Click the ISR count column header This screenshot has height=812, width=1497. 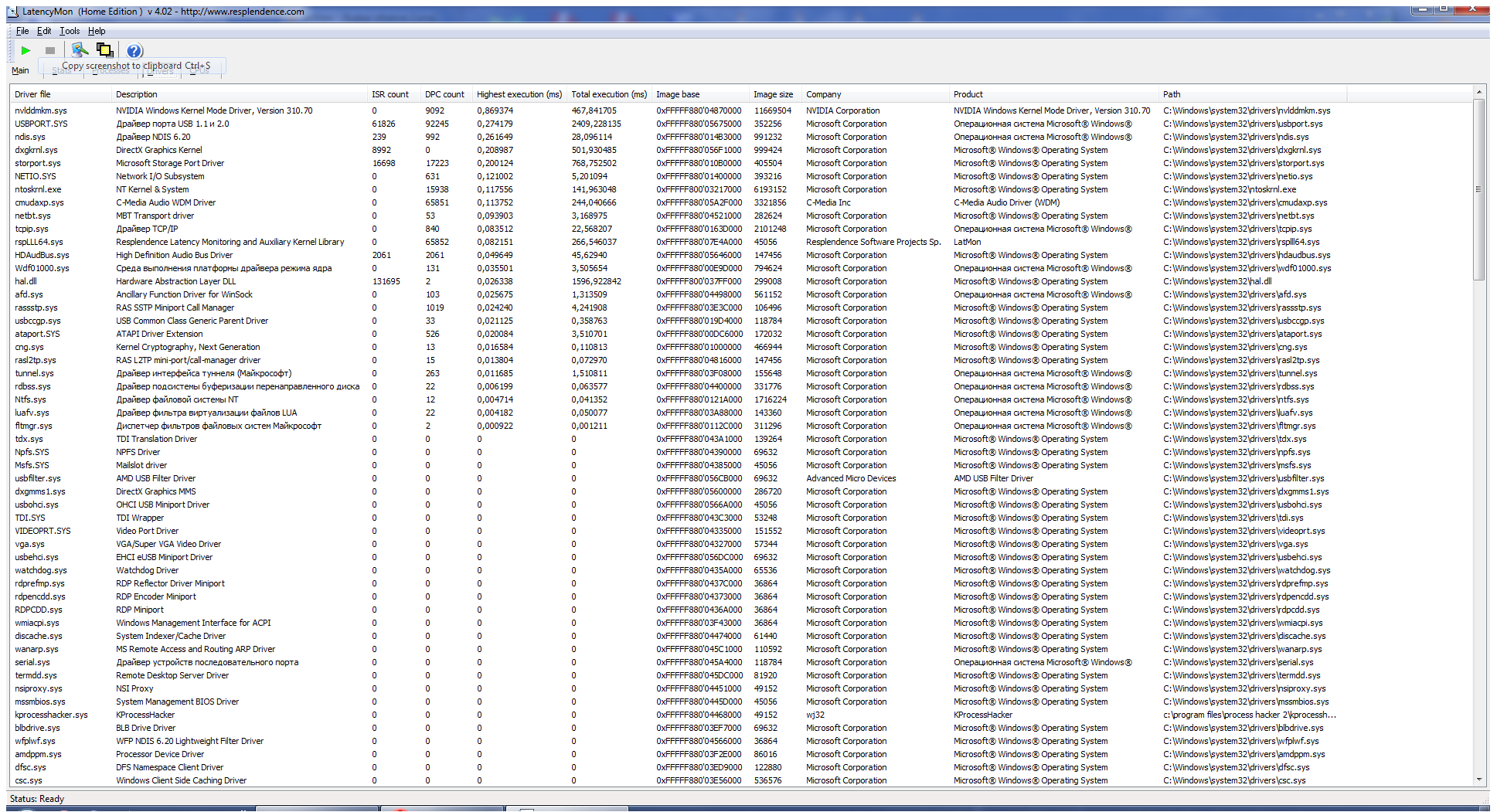tap(390, 94)
